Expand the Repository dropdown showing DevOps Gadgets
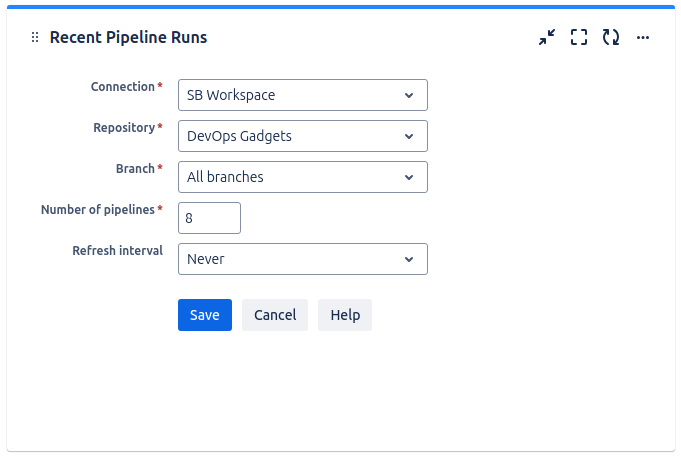 [302, 136]
